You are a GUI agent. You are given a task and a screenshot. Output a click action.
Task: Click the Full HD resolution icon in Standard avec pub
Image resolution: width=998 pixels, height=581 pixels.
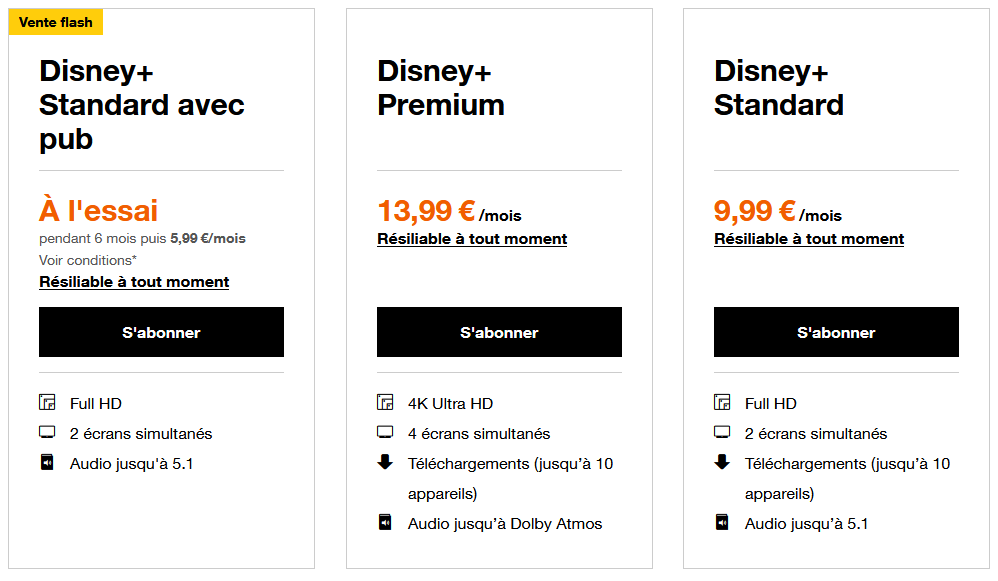click(x=47, y=402)
